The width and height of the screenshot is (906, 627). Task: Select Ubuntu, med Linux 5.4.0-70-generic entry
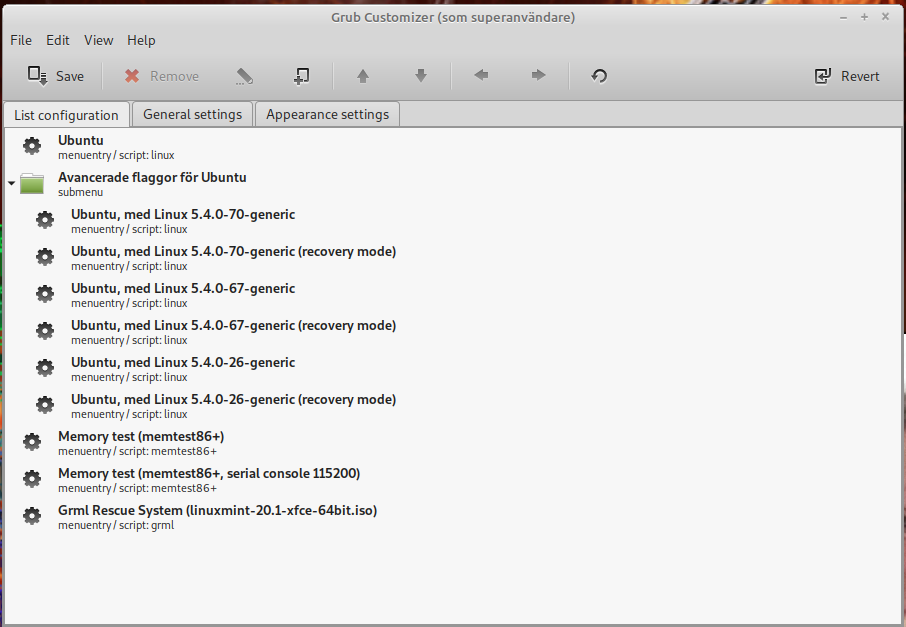click(452, 221)
